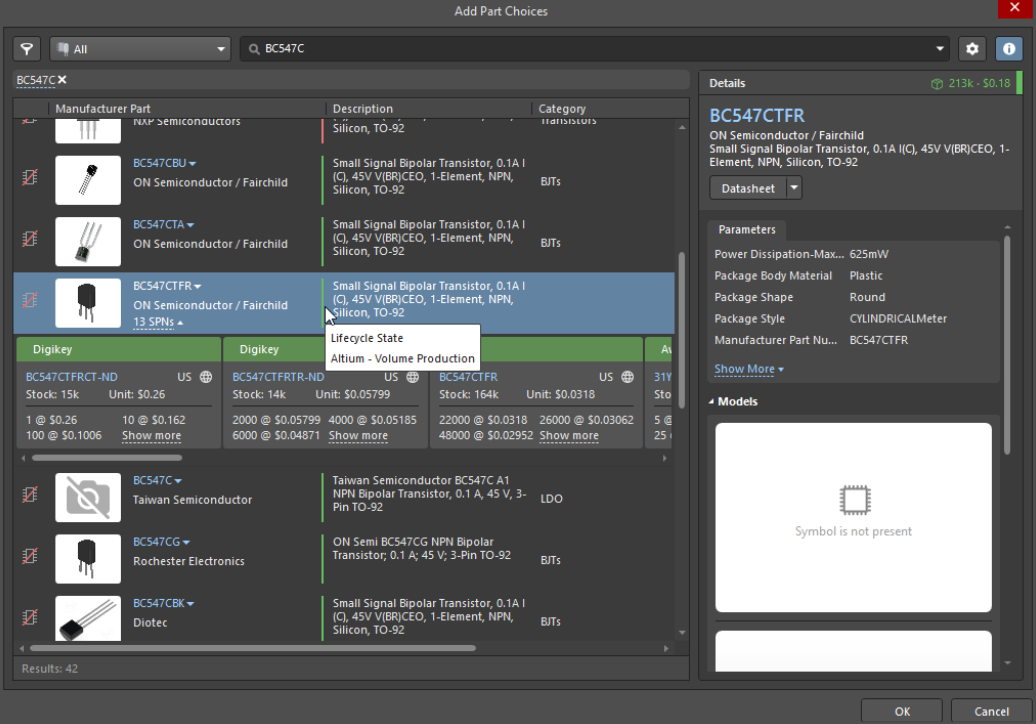
Task: Select the Parameters tab
Action: (747, 230)
